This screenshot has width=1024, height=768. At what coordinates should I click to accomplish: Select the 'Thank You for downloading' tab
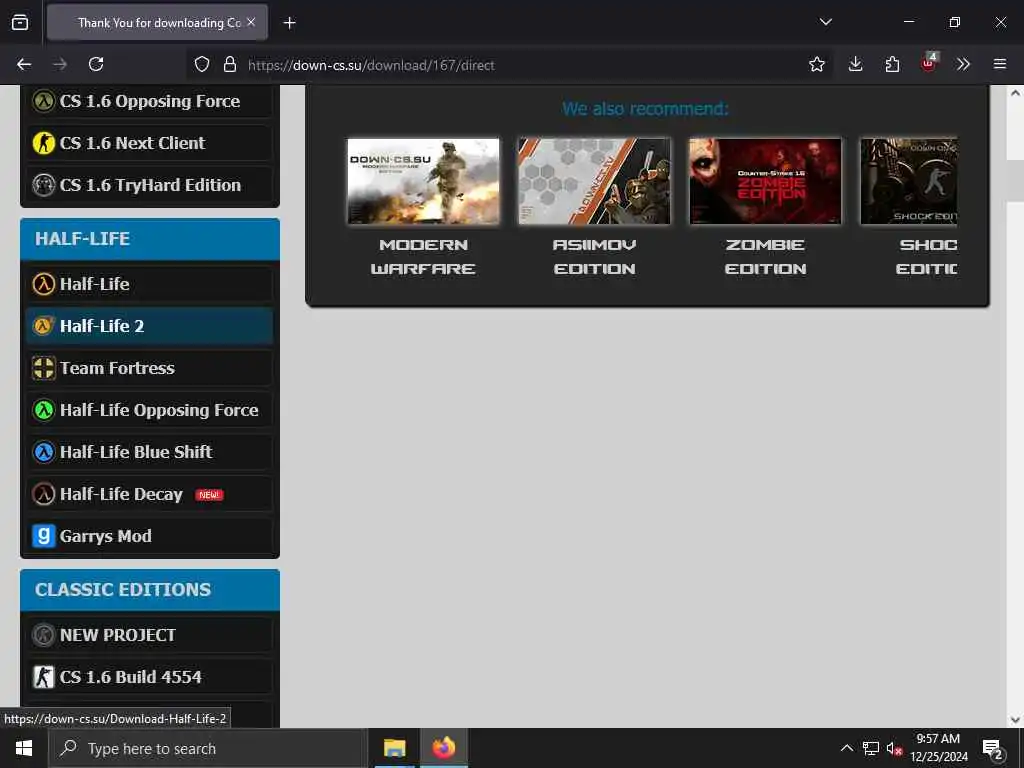(157, 22)
